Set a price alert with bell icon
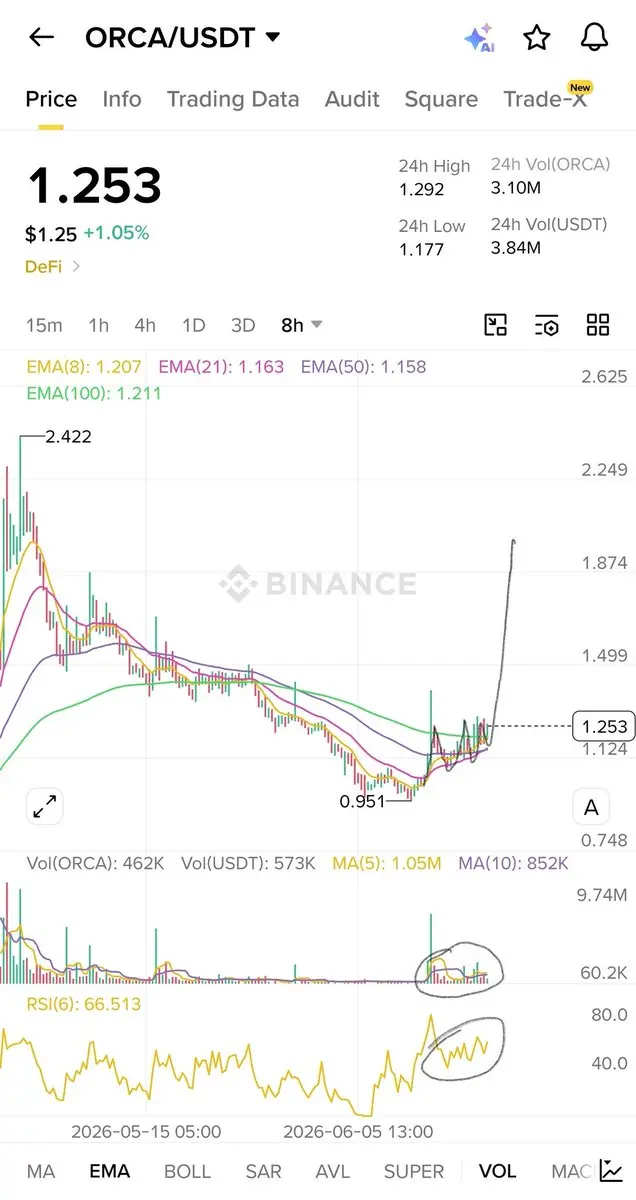The image size is (636, 1200). 594,38
